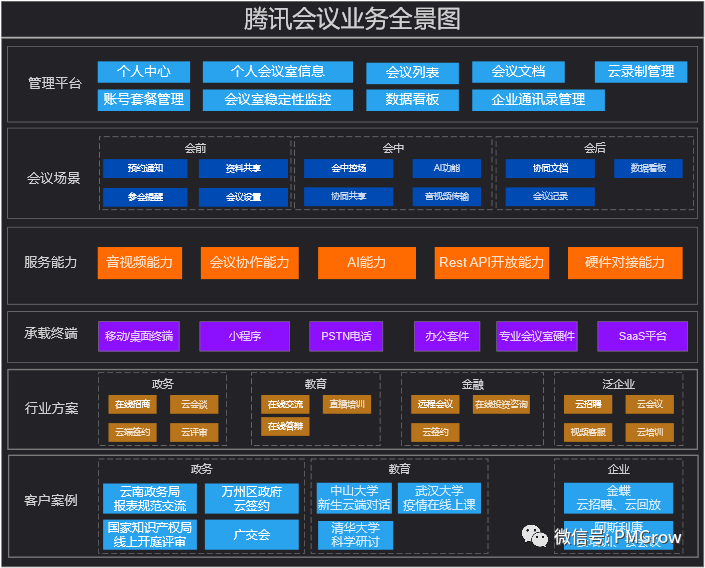Click the 直播培训 box
The image size is (705, 568).
pyautogui.click(x=347, y=405)
